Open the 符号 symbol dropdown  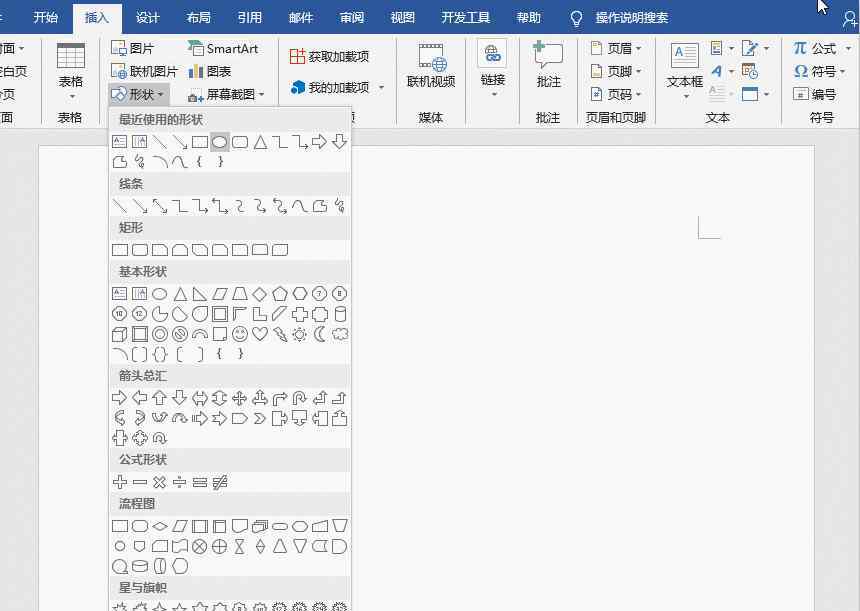point(820,71)
